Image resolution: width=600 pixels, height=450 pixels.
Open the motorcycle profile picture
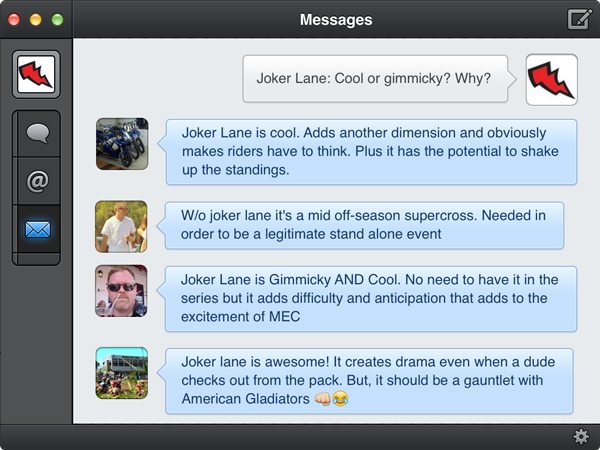coord(122,144)
